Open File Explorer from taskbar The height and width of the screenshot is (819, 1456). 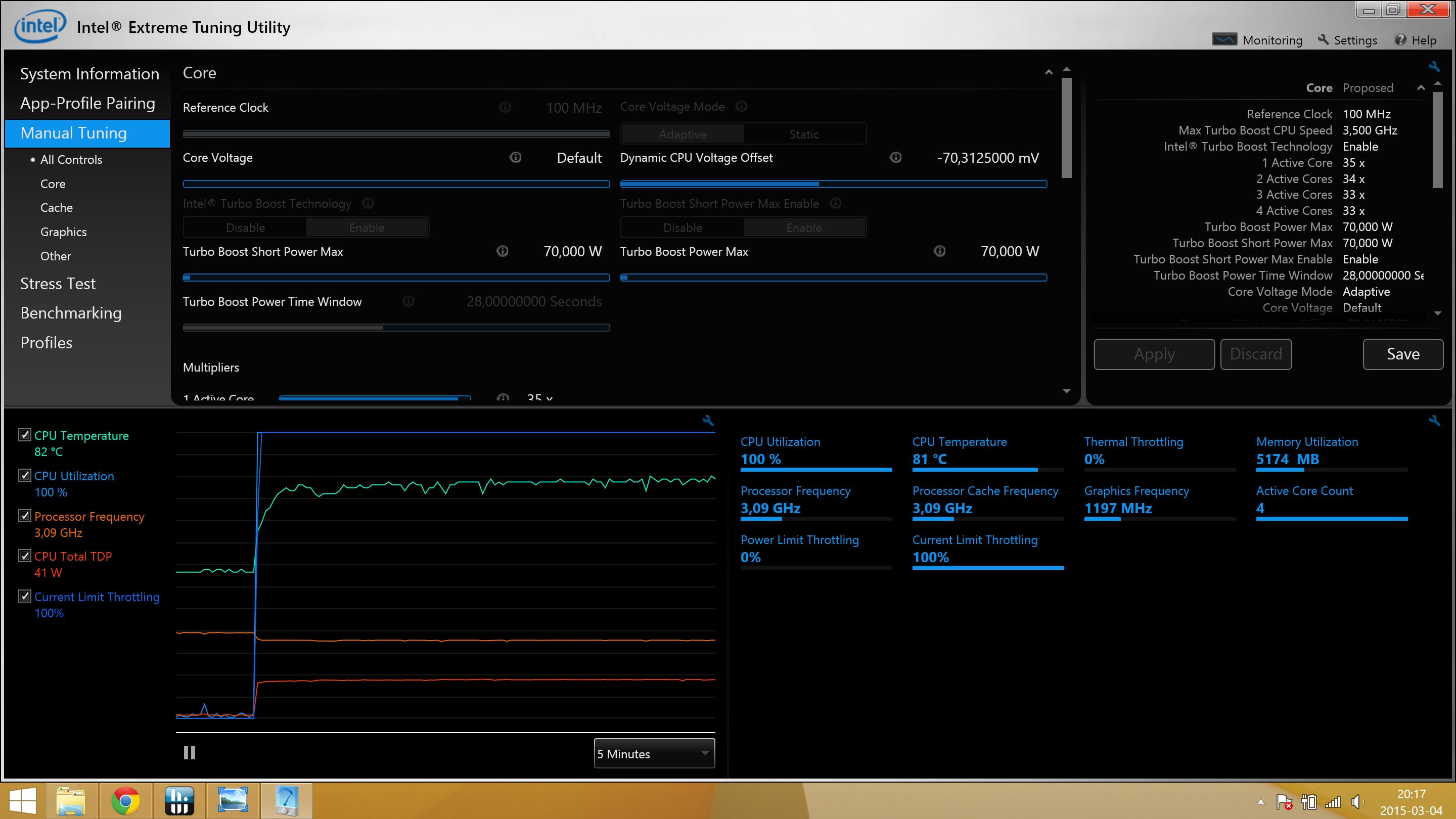click(x=71, y=800)
